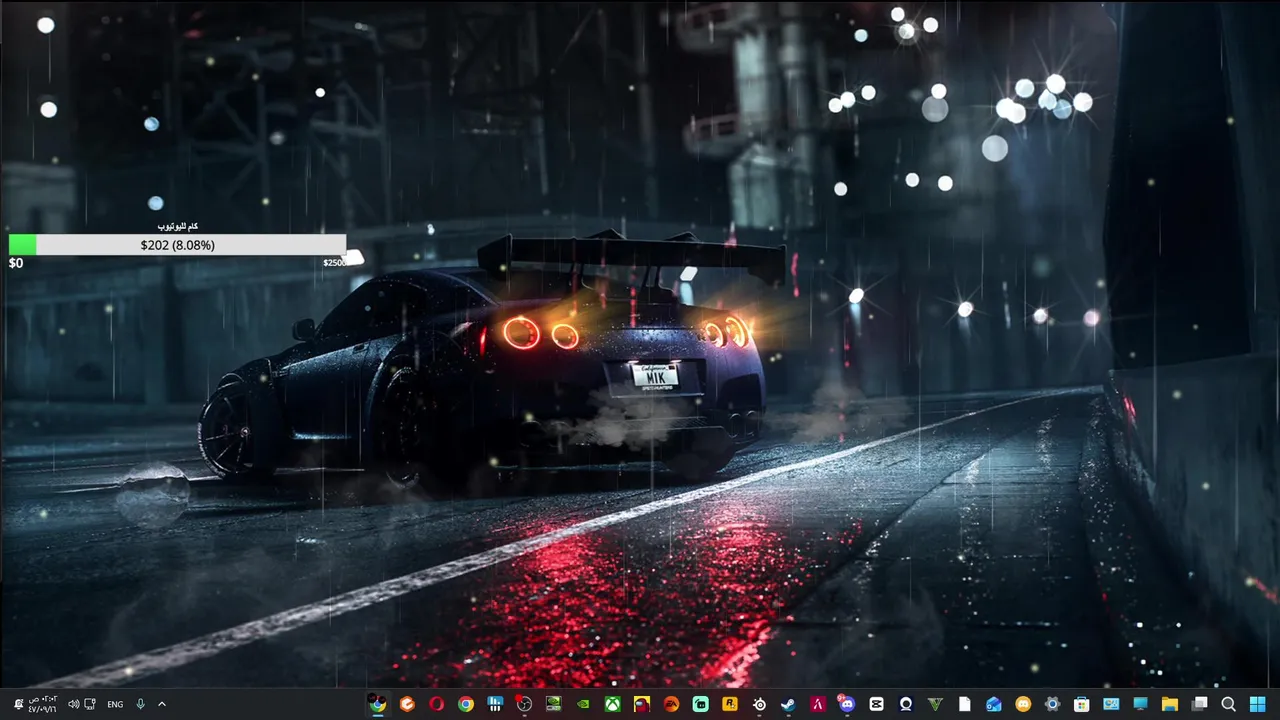
Task: Open the NVIDIA icon beside Xbox
Action: pyautogui.click(x=583, y=704)
